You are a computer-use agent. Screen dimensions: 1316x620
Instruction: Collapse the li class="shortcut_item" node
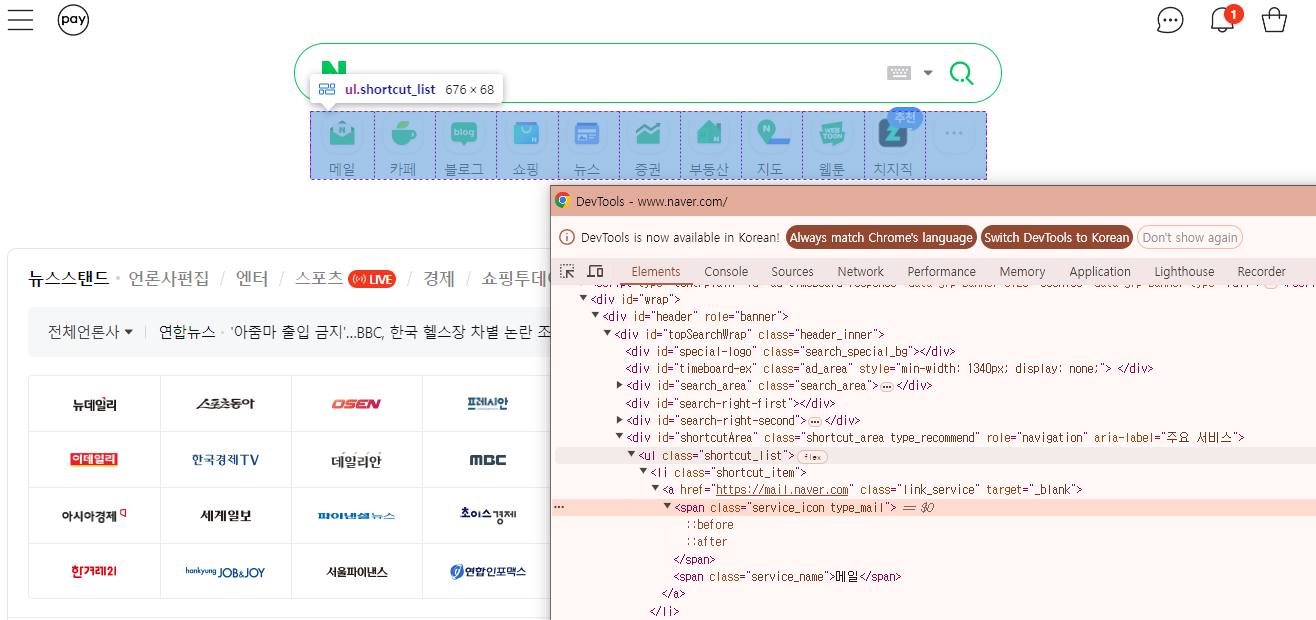[643, 472]
